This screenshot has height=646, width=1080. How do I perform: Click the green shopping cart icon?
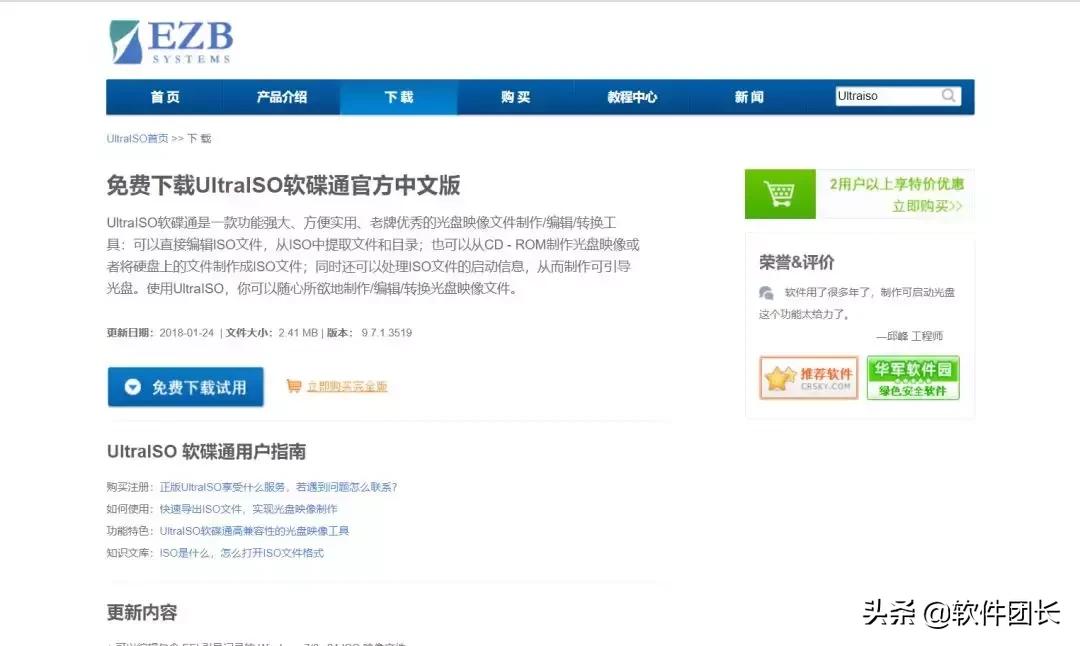[x=780, y=192]
